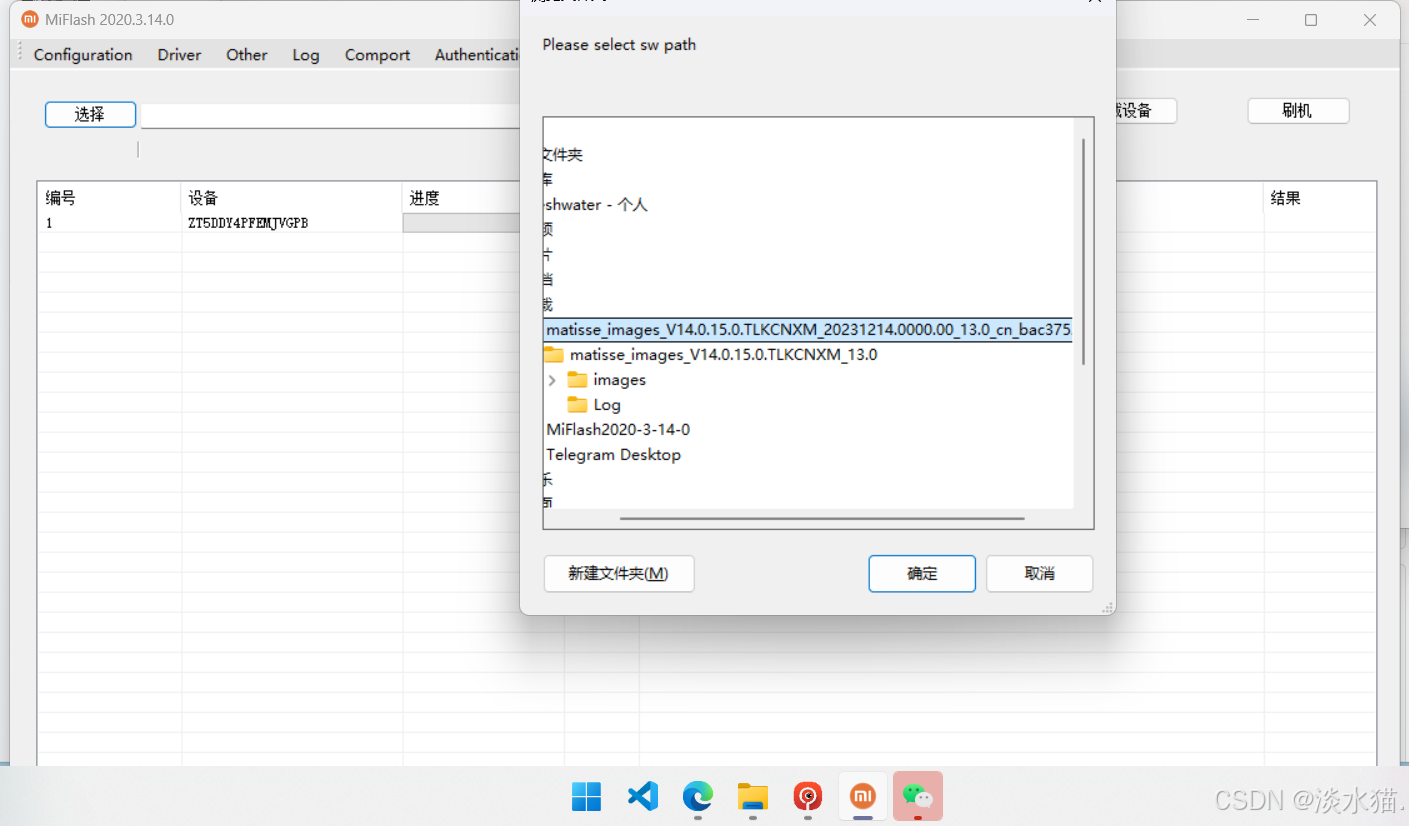
Task: Click the folder tree horizontal scrollbar
Action: (x=822, y=519)
